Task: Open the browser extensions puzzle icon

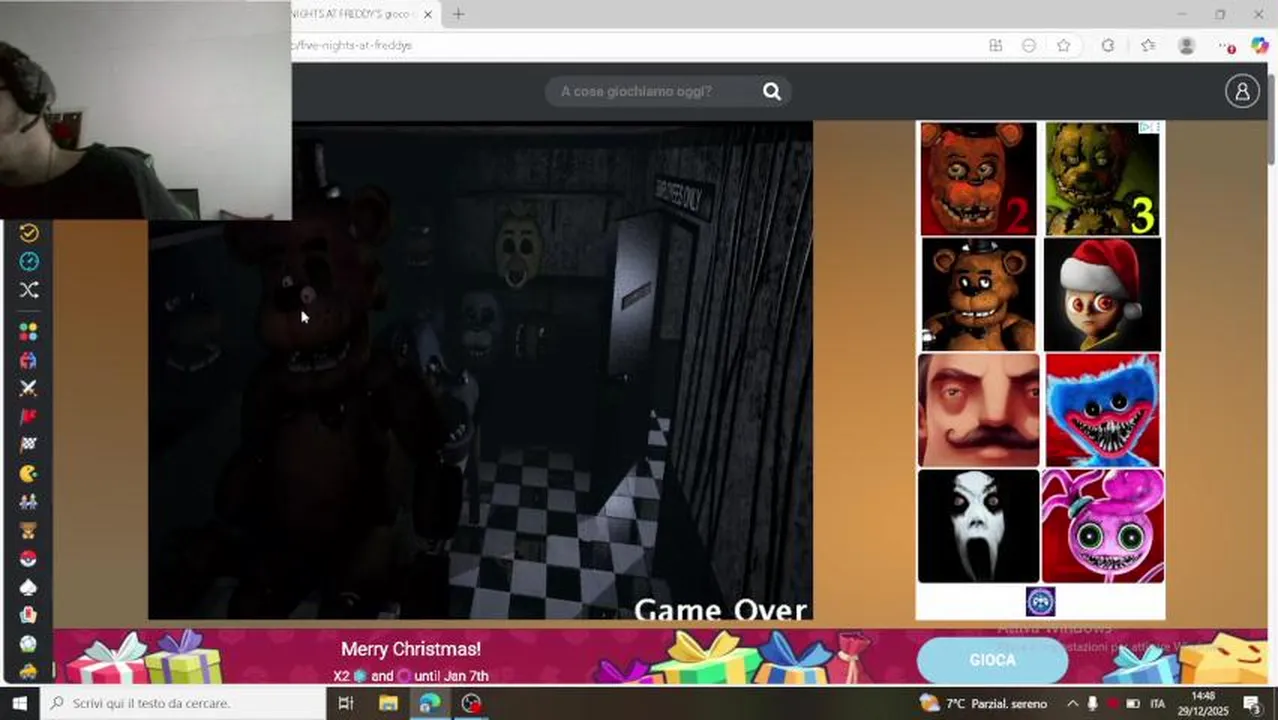Action: pos(1108,45)
